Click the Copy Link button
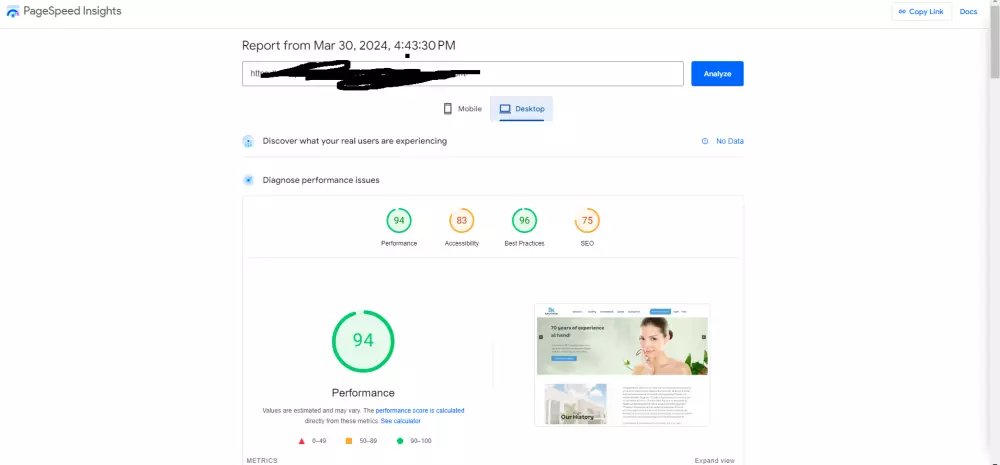 921,11
